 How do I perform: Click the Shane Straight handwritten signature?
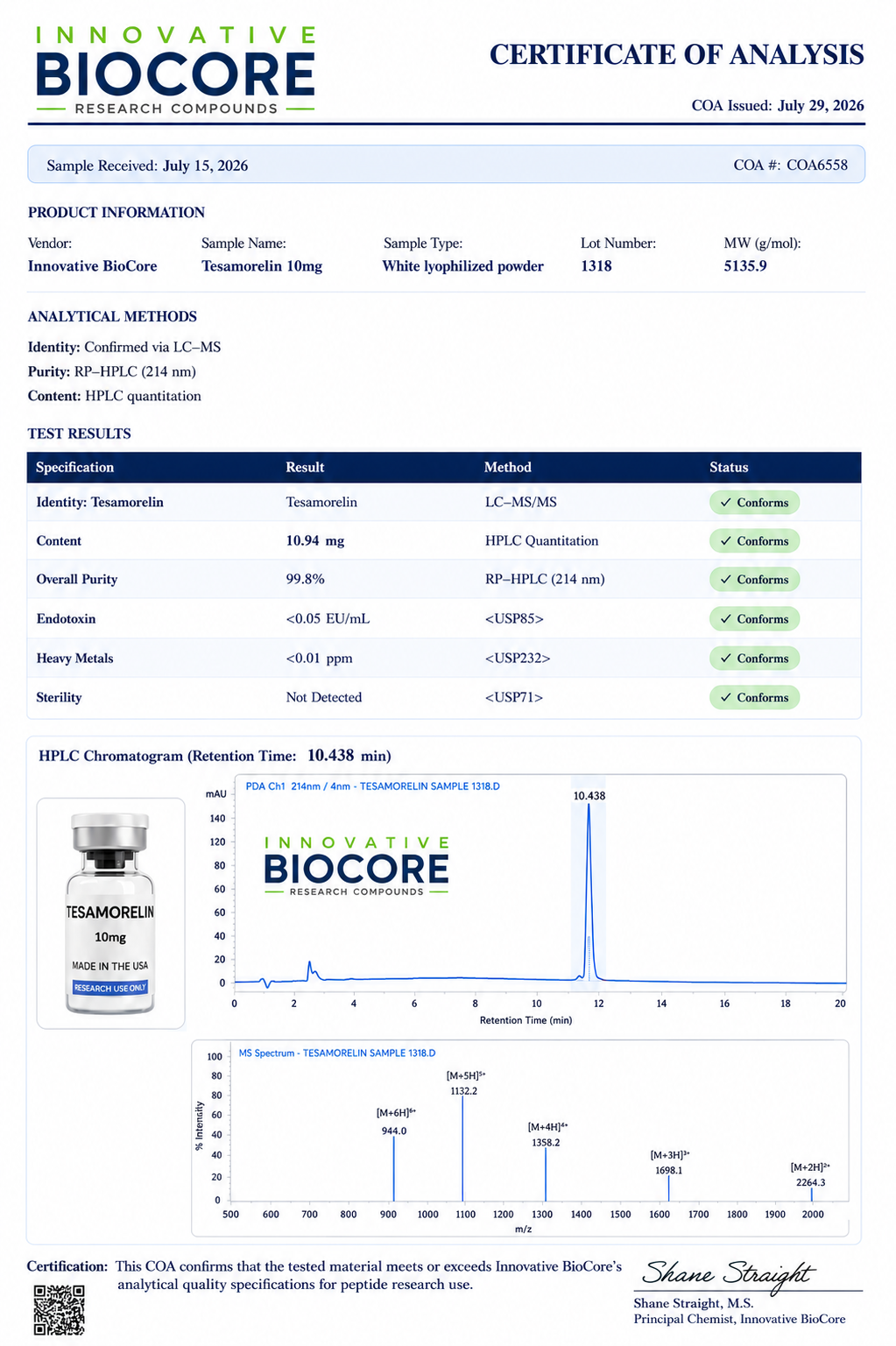729,1273
